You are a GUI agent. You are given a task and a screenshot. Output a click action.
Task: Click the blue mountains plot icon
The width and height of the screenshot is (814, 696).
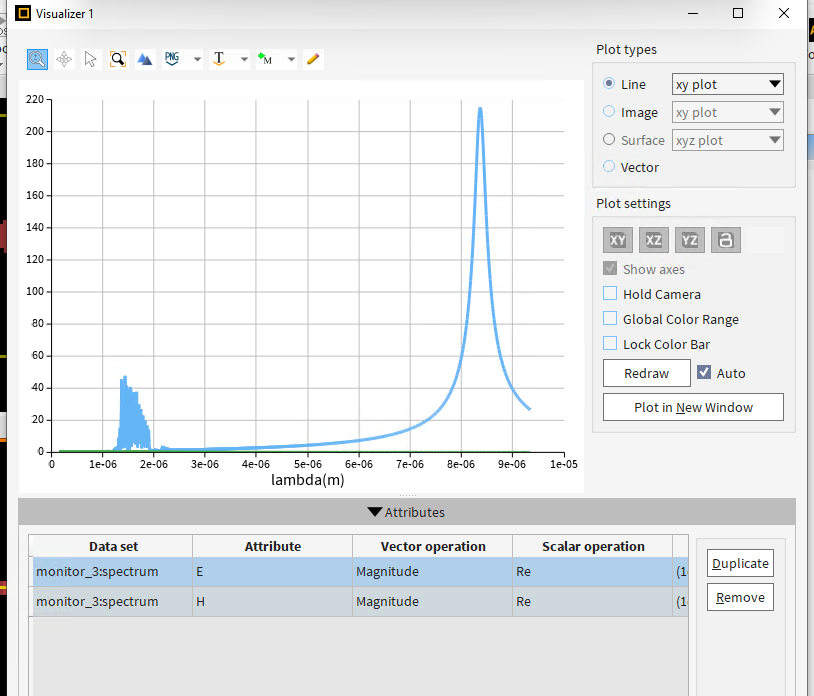[145, 59]
